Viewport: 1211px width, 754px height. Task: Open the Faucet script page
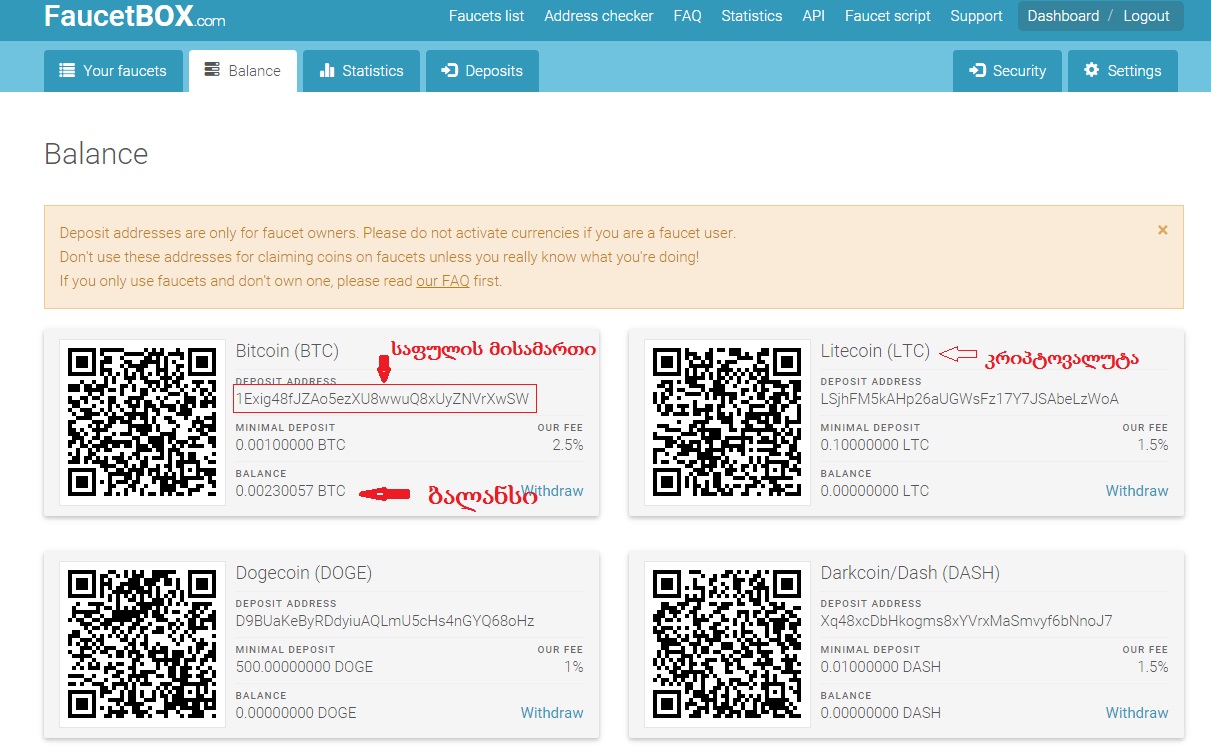point(888,16)
